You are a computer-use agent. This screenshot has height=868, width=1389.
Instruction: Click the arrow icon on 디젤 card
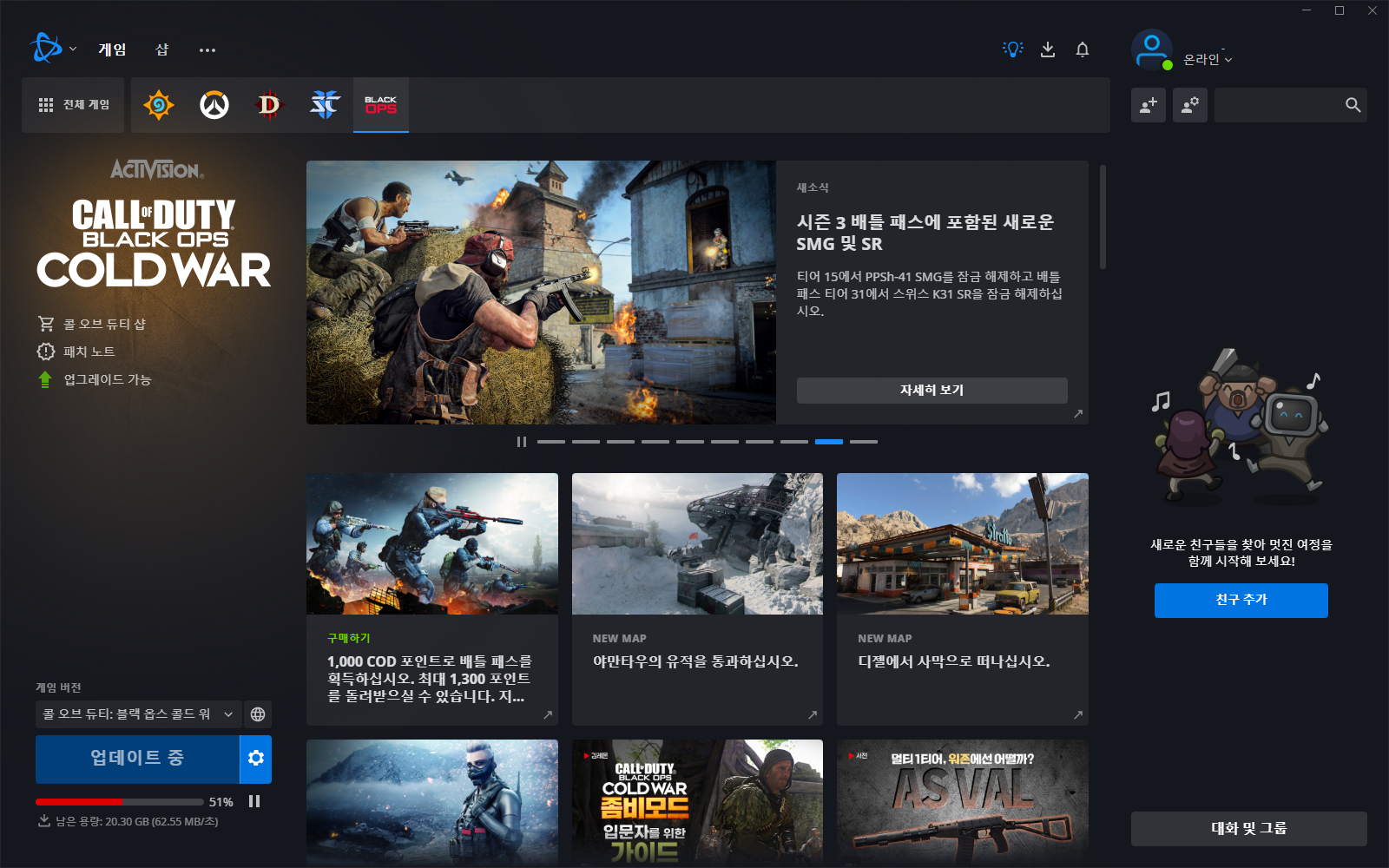coord(1078,715)
